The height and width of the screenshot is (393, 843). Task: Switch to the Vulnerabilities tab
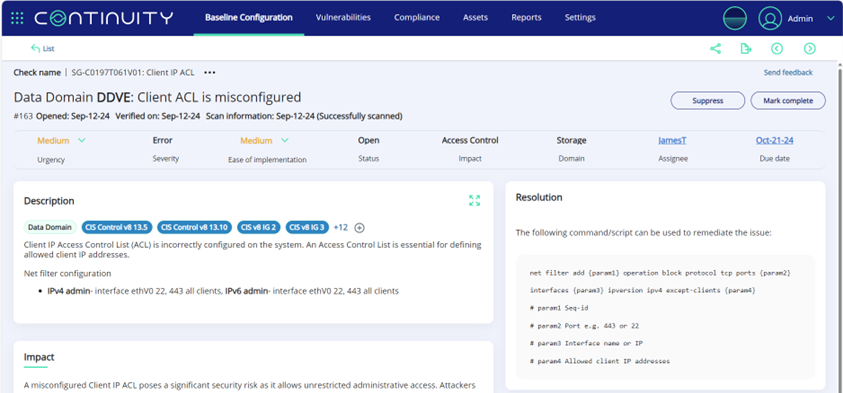(343, 17)
